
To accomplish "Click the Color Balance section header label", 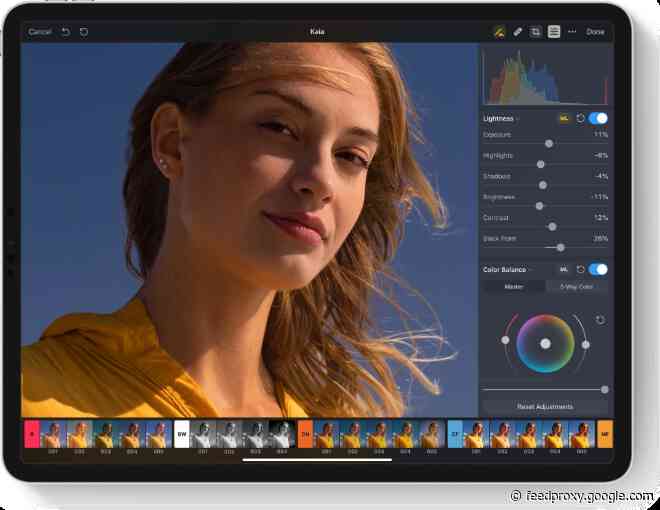I will point(505,269).
